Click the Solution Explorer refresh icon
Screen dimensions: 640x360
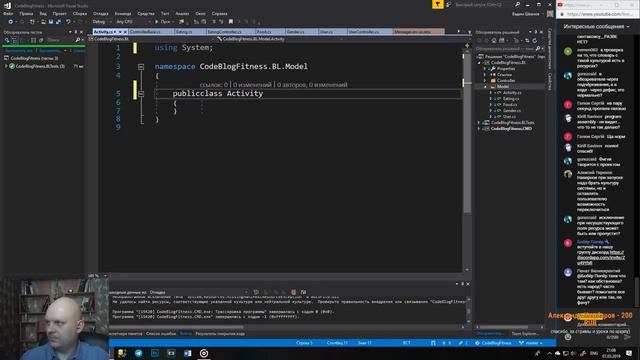click(x=535, y=40)
